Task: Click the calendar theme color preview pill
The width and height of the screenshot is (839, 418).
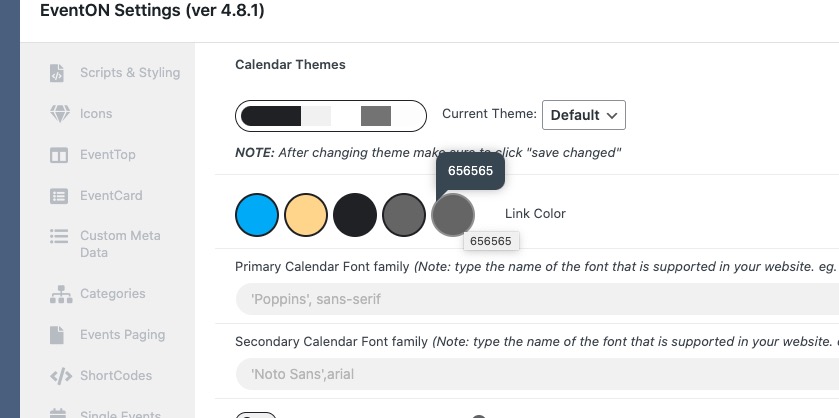Action: 331,116
